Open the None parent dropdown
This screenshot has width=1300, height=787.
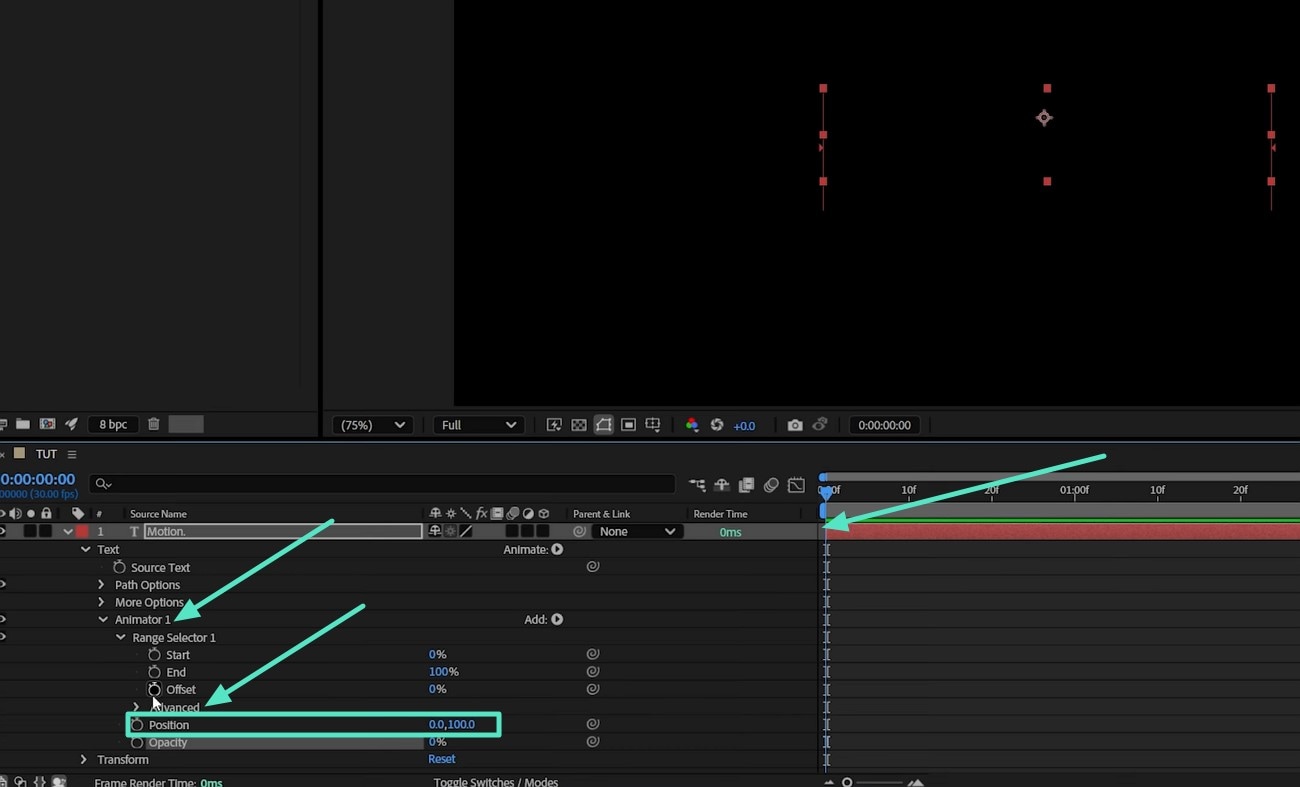click(638, 531)
